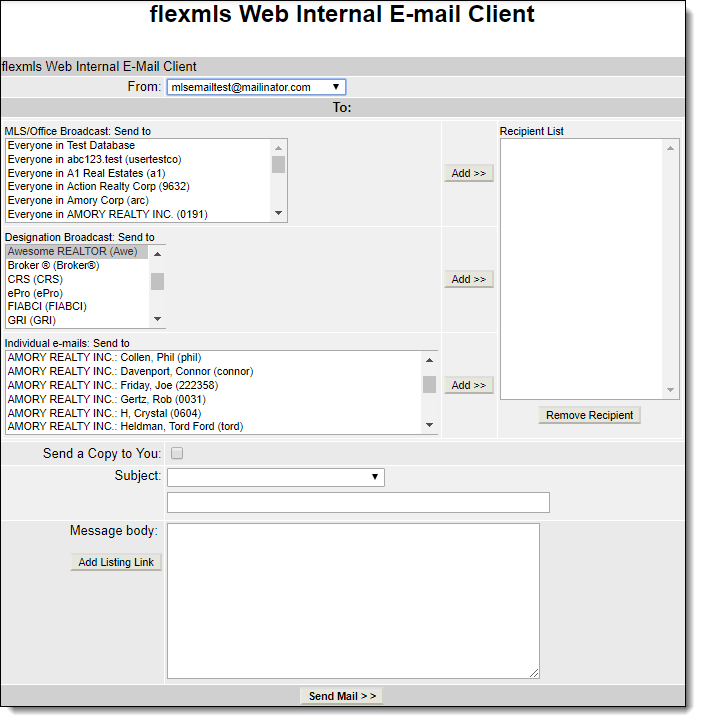Select CRS (CRS) designation
Image resolution: width=701 pixels, height=722 pixels.
[77, 279]
